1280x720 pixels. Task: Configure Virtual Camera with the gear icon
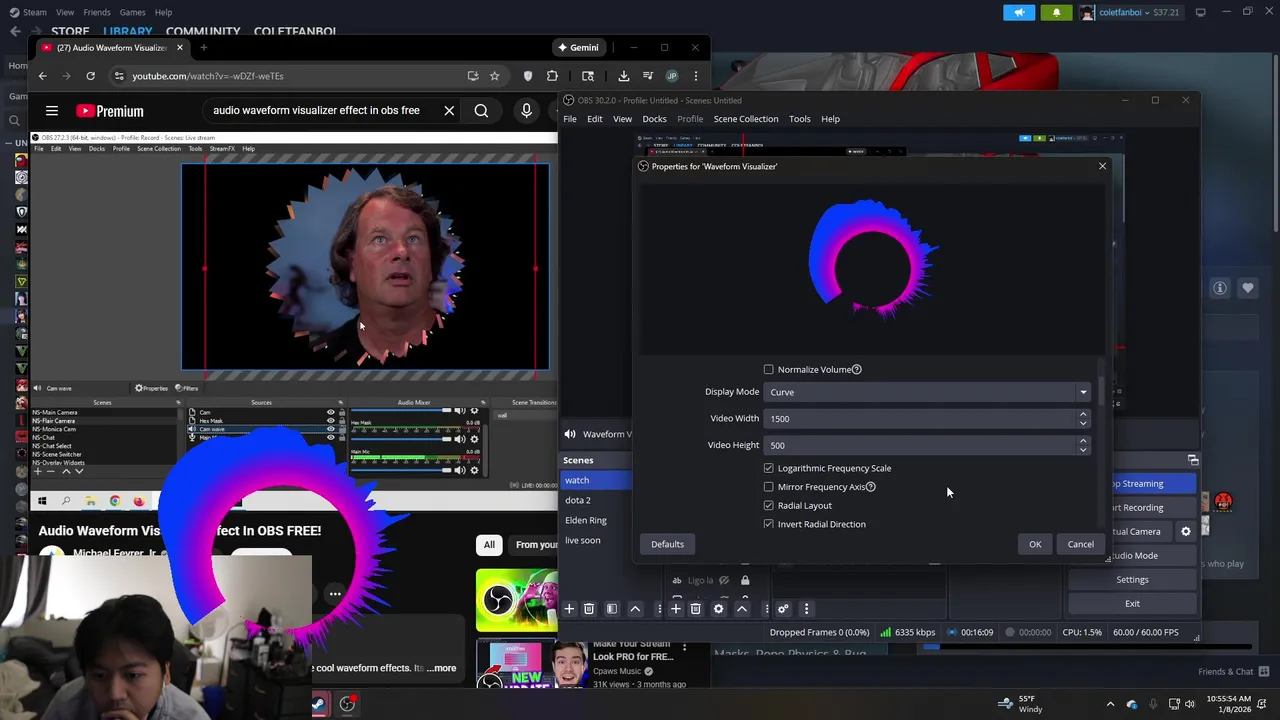pos(1186,532)
